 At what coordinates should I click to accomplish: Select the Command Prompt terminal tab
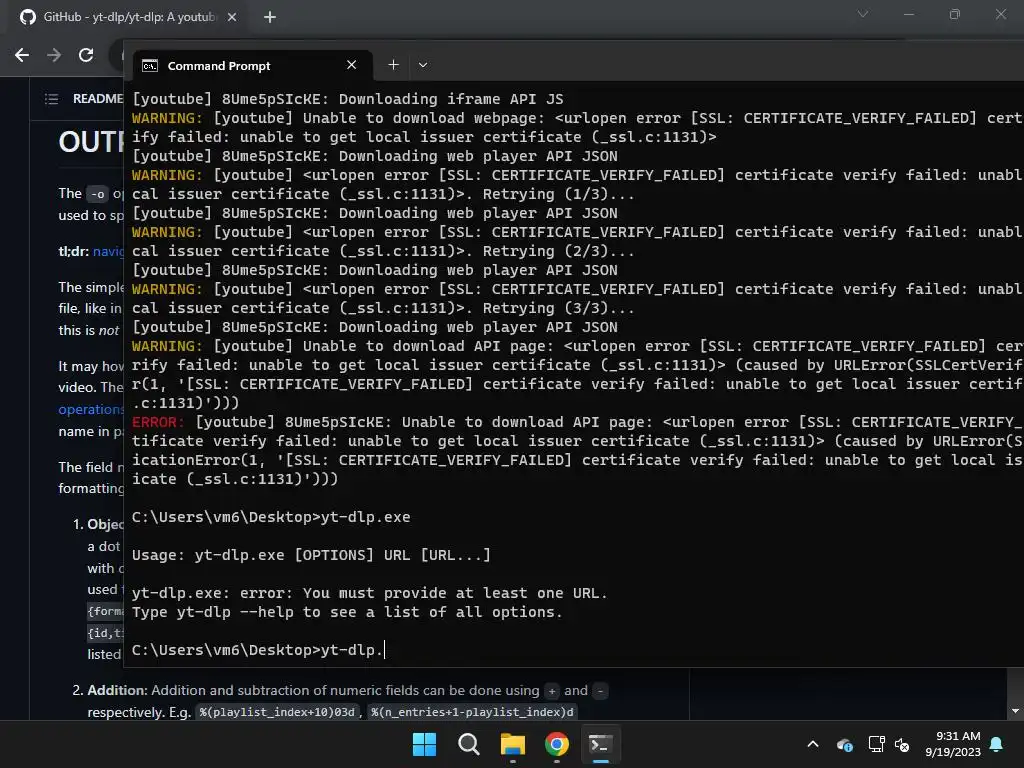pyautogui.click(x=253, y=65)
